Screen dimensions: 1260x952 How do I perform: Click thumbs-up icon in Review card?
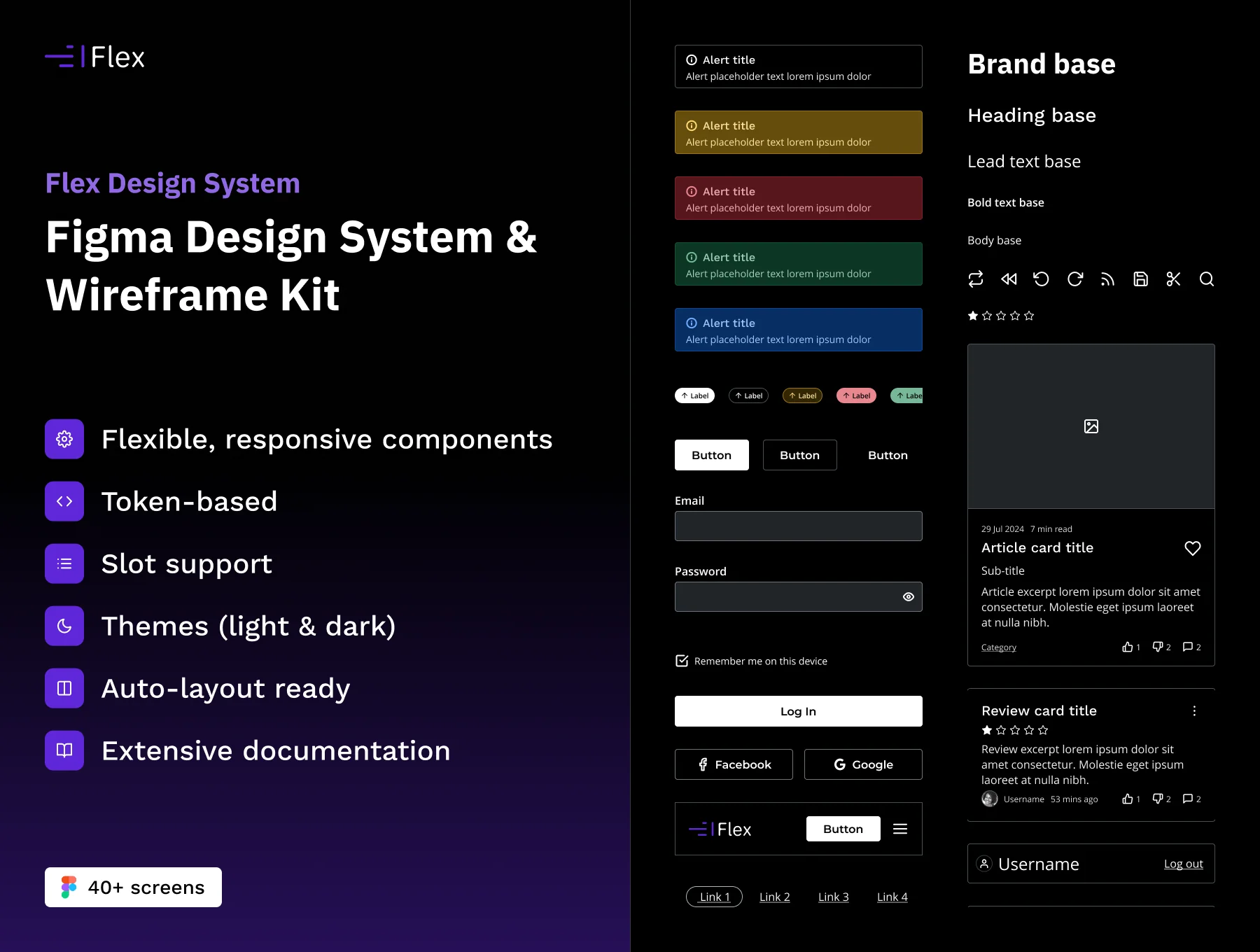[1127, 799]
